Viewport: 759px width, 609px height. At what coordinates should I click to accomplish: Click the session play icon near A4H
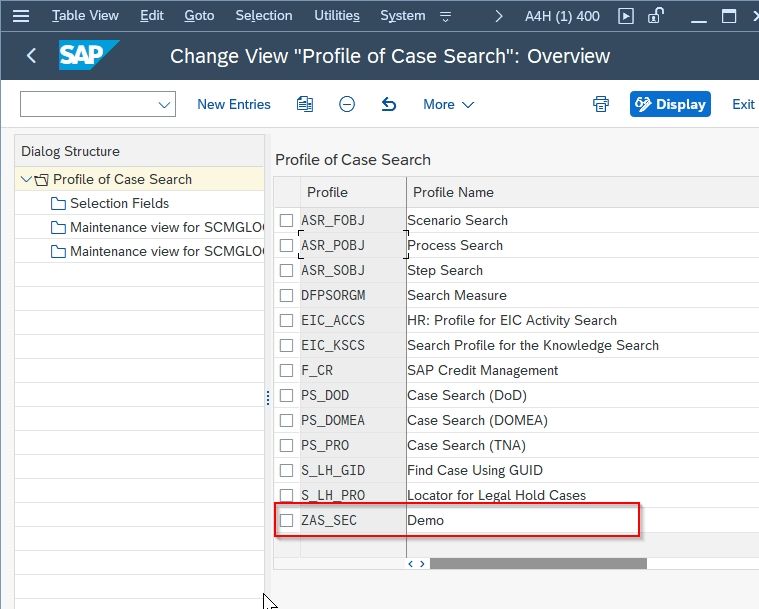[626, 16]
